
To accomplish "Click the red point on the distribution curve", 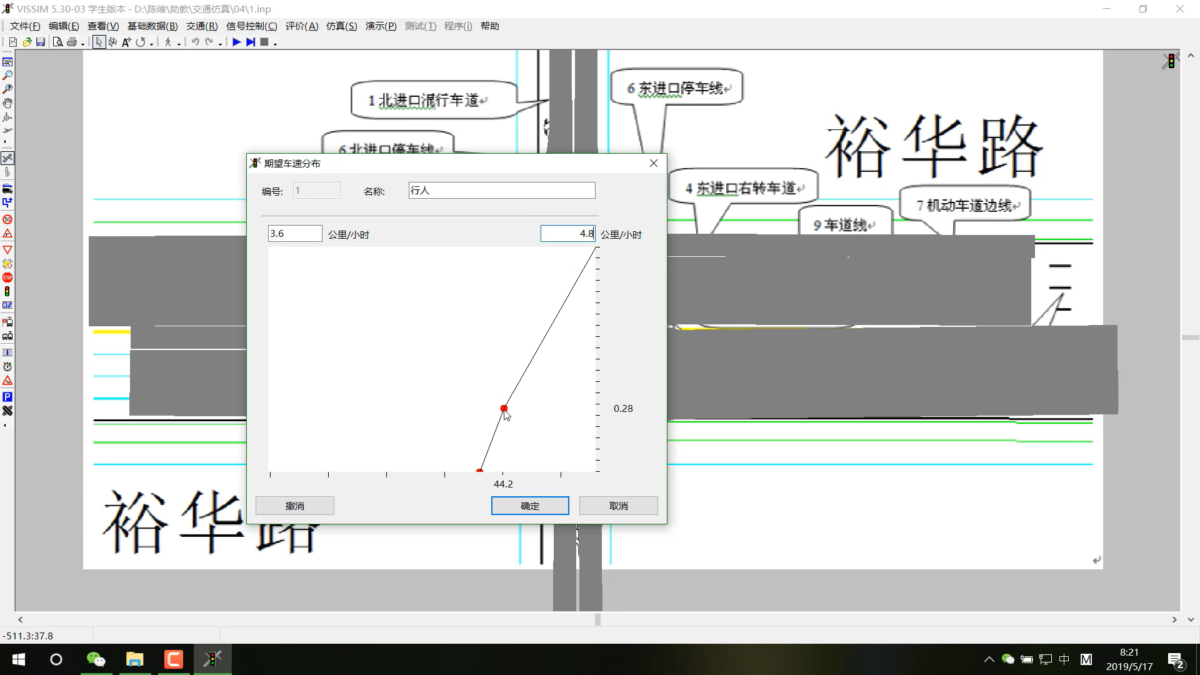I will click(504, 408).
